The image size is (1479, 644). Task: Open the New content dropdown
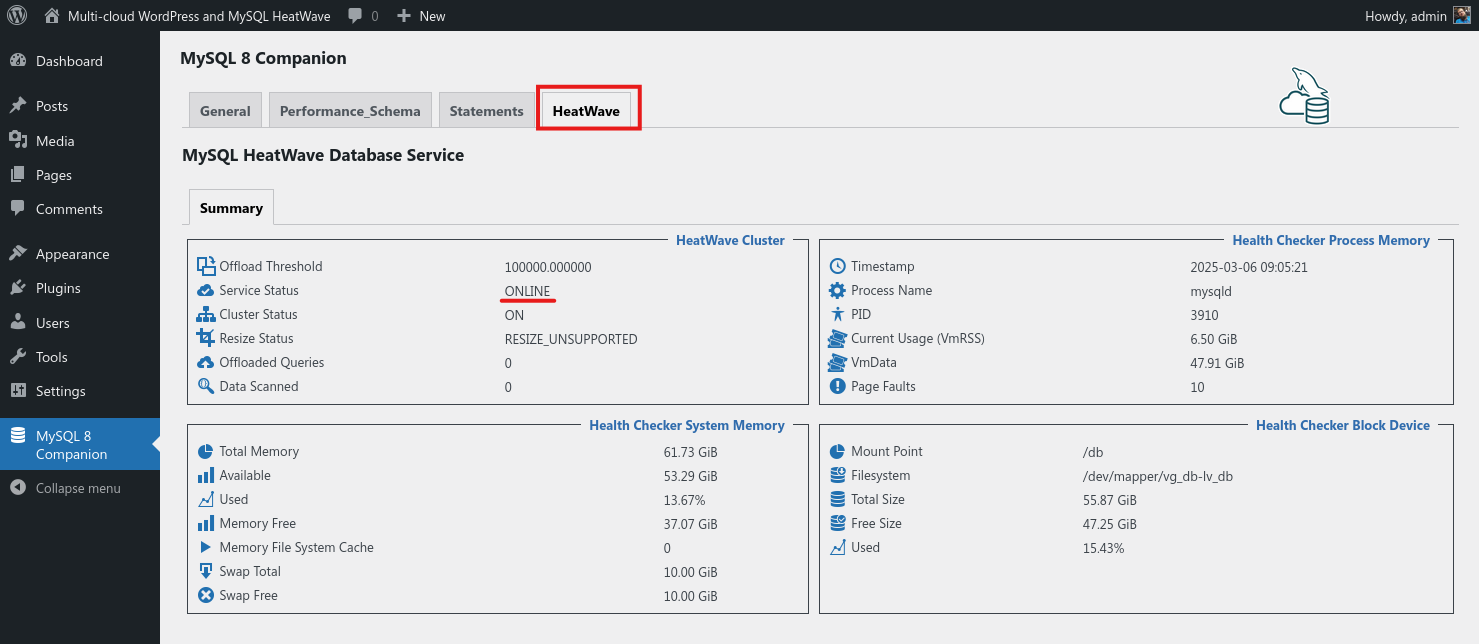coord(421,16)
